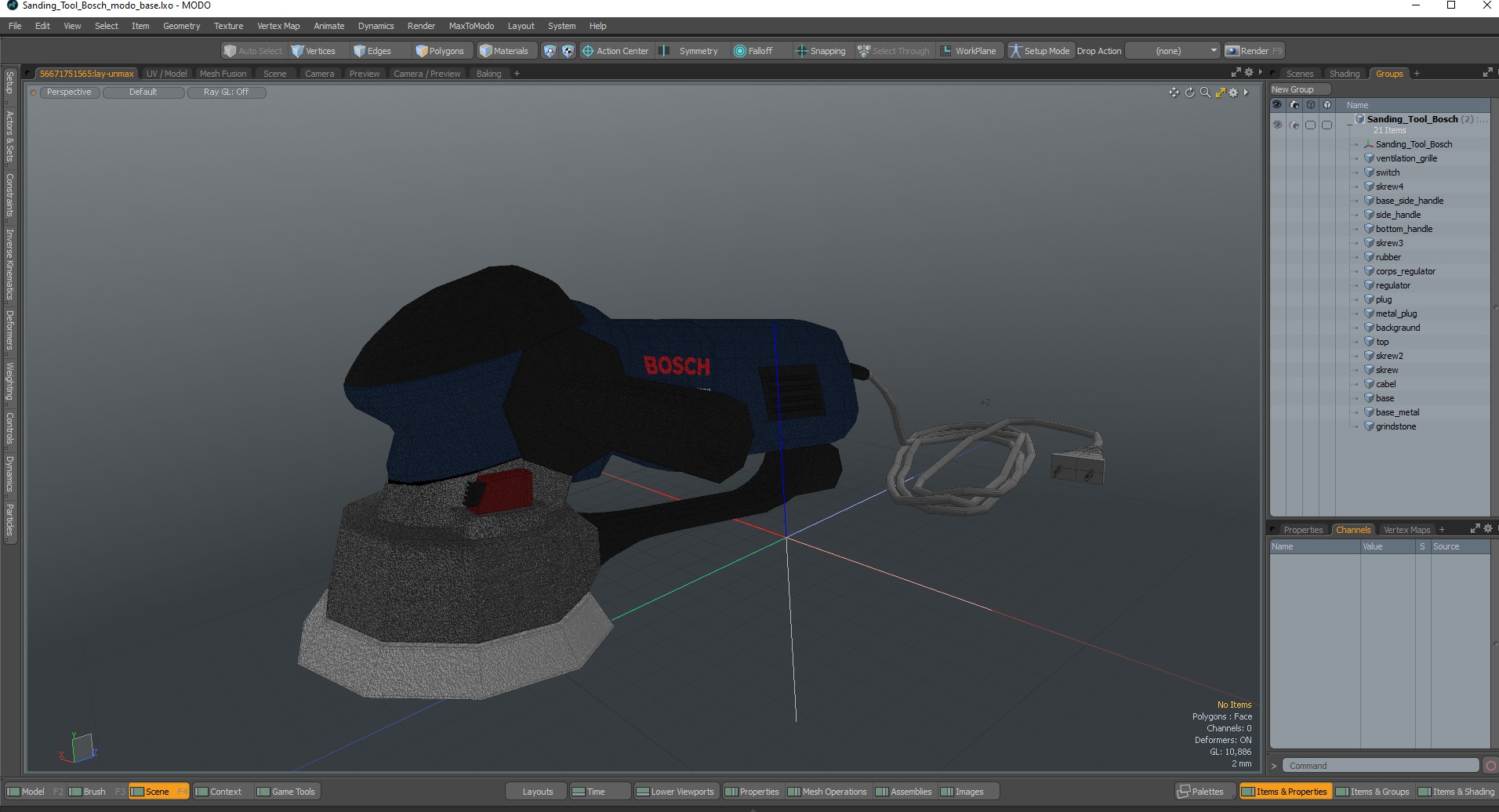Toggle the fourth column checkbox for Sanding_Tool_Bosch

tap(1327, 125)
